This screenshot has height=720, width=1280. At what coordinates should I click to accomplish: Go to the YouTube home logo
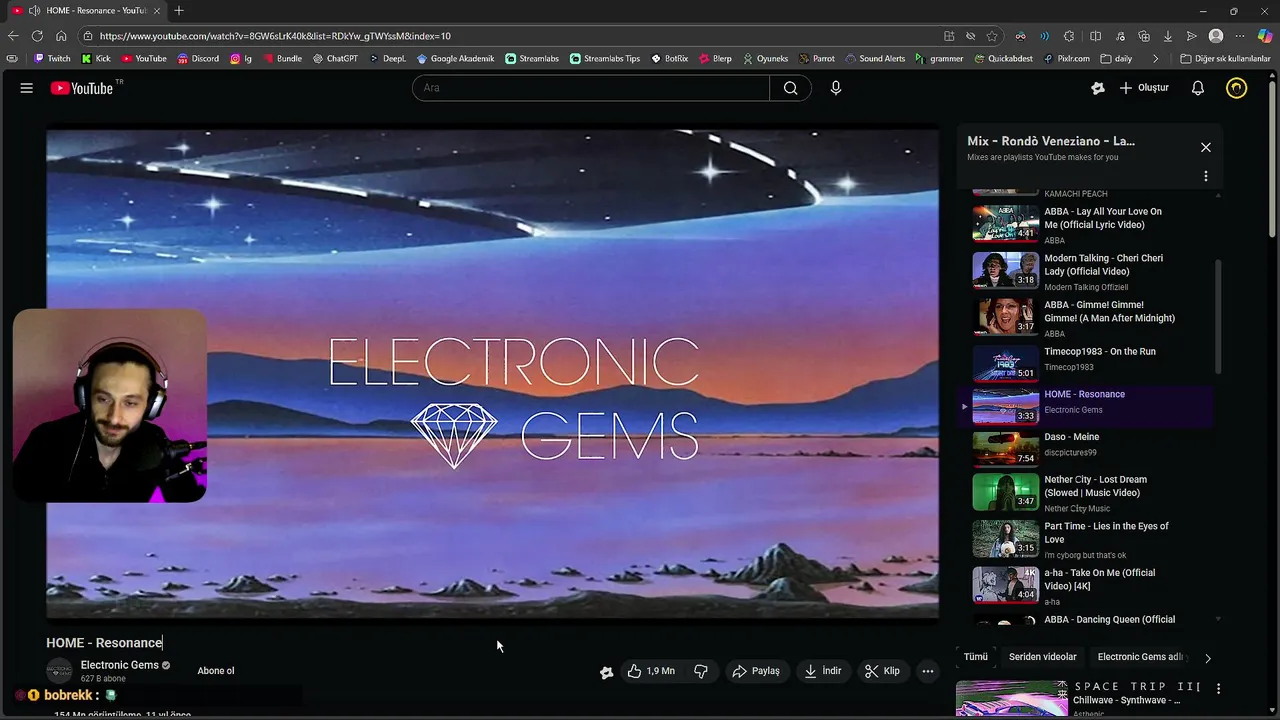click(82, 88)
